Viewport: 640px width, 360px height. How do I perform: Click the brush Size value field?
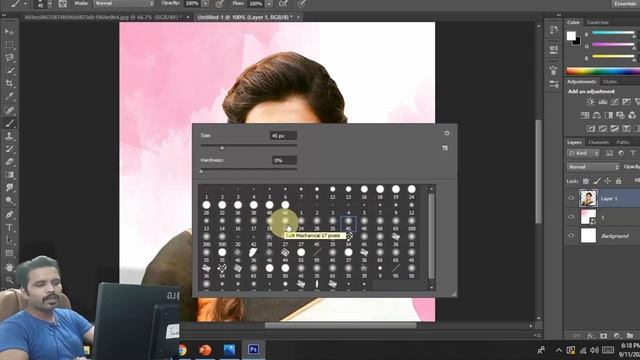click(283, 136)
